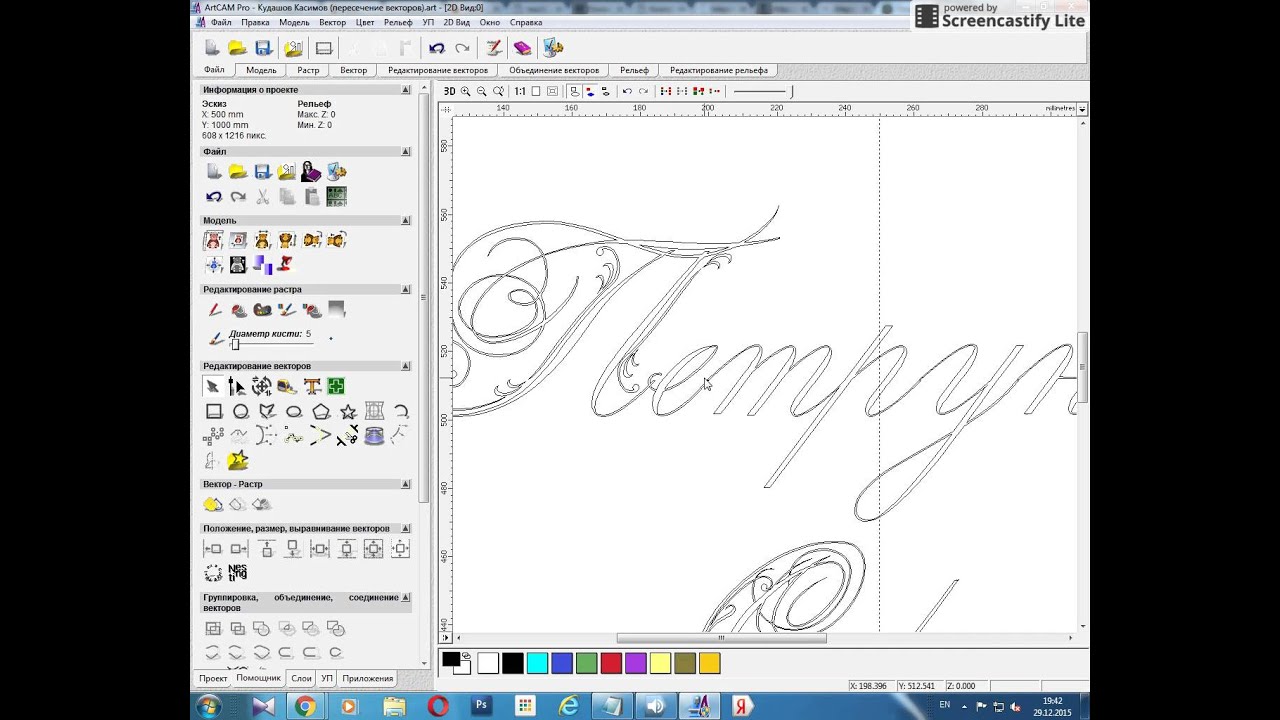Pick the red color swatch
1280x720 pixels.
[x=610, y=663]
